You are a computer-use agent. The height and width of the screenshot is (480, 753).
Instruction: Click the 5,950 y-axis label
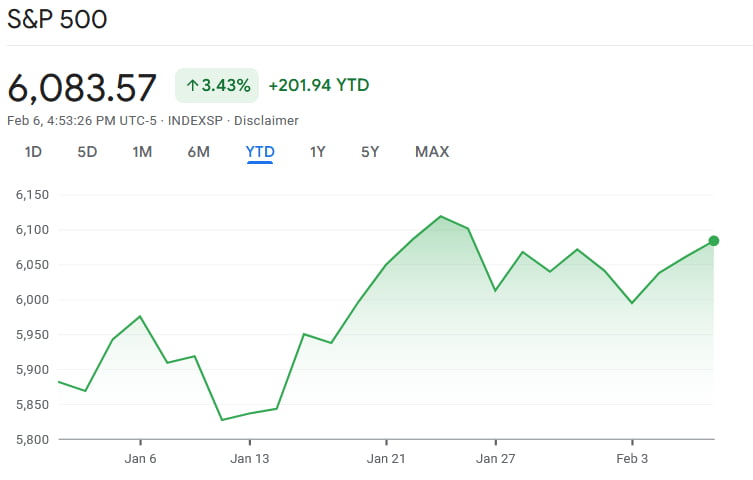(x=32, y=335)
